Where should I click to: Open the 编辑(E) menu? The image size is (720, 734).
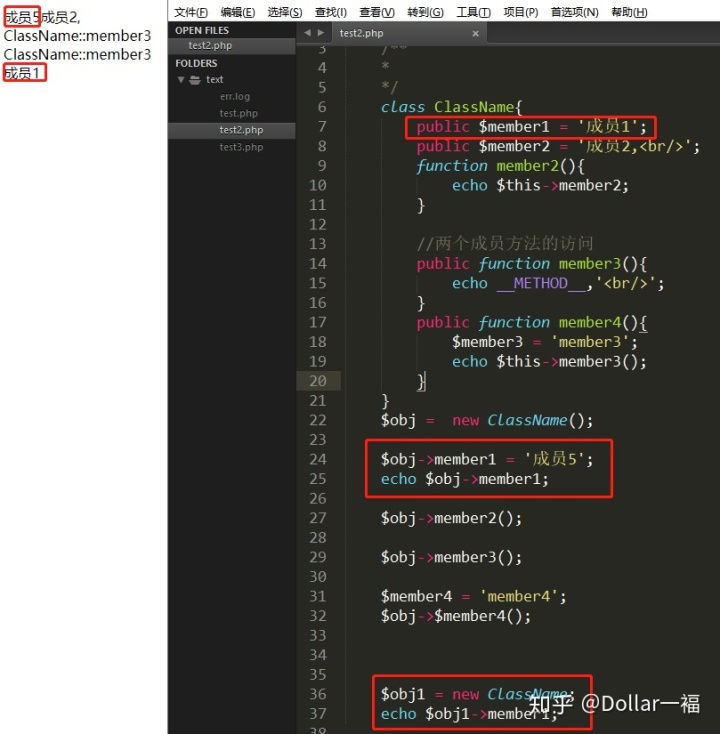238,12
